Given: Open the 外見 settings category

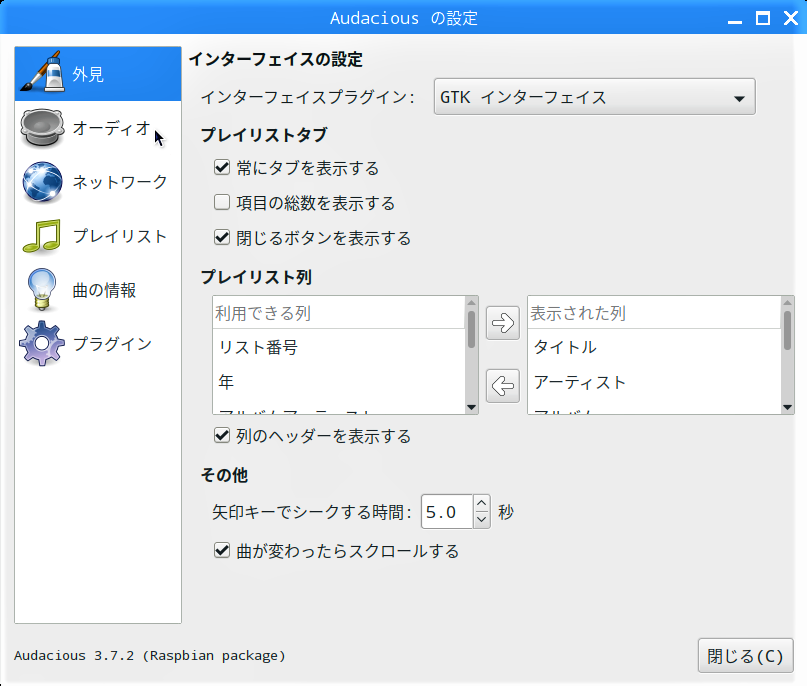Looking at the screenshot, I should (98, 74).
